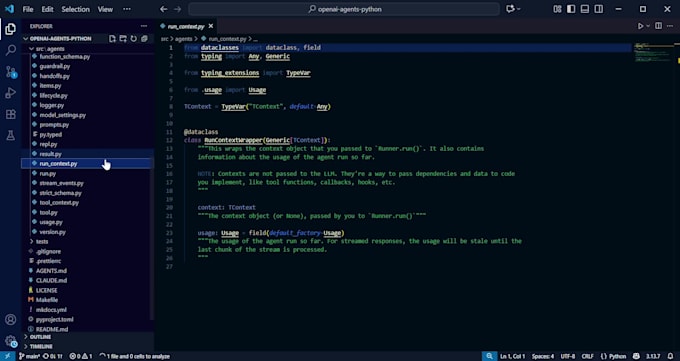Viewport: 680px width, 361px height.
Task: Open the Makefile in Explorer
Action: (x=46, y=300)
